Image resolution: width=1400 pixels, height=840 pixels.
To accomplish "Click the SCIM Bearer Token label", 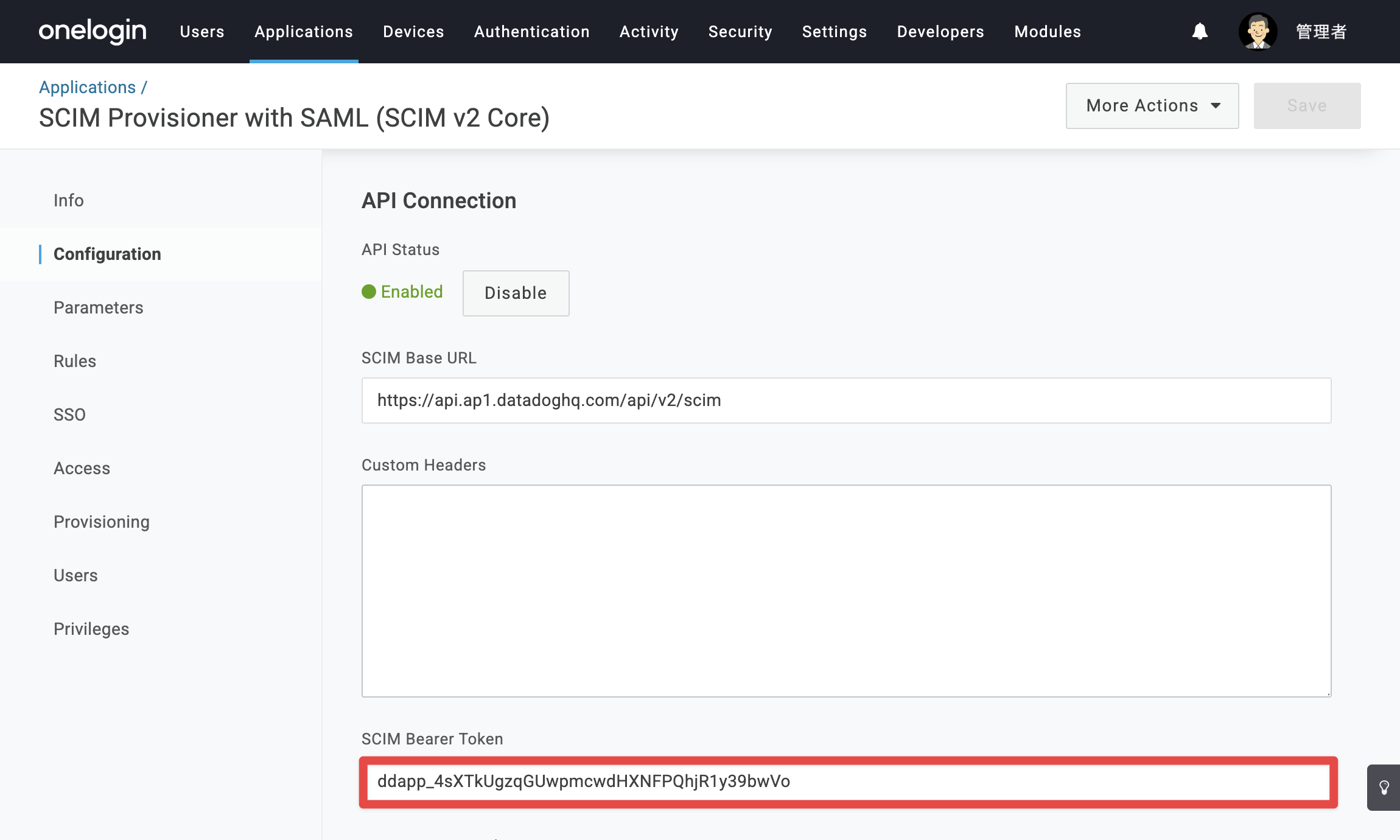I will click(x=432, y=739).
